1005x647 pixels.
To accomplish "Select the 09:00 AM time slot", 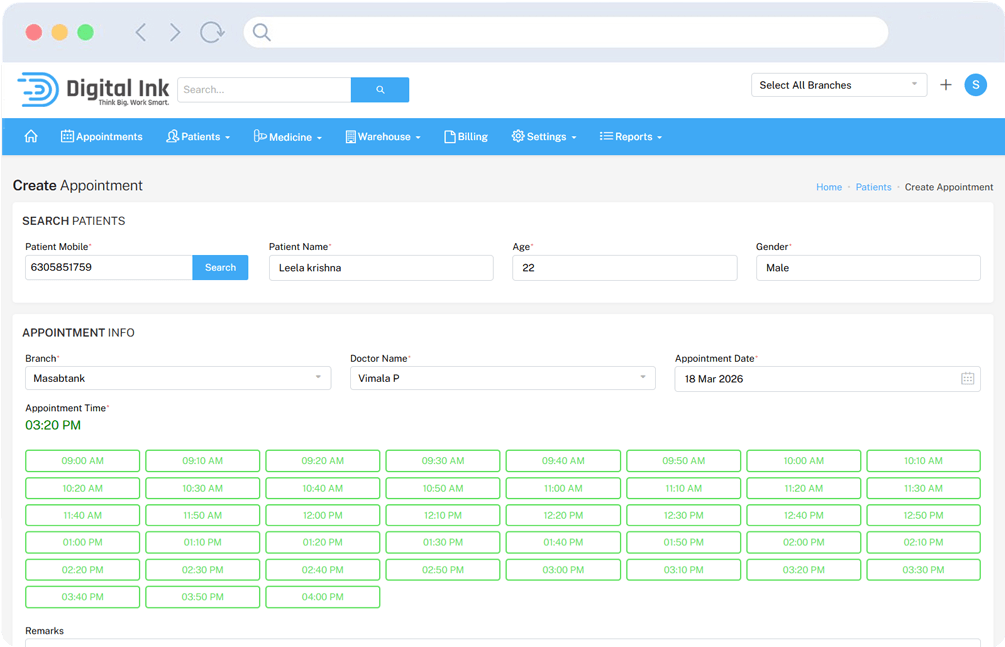I will [82, 461].
